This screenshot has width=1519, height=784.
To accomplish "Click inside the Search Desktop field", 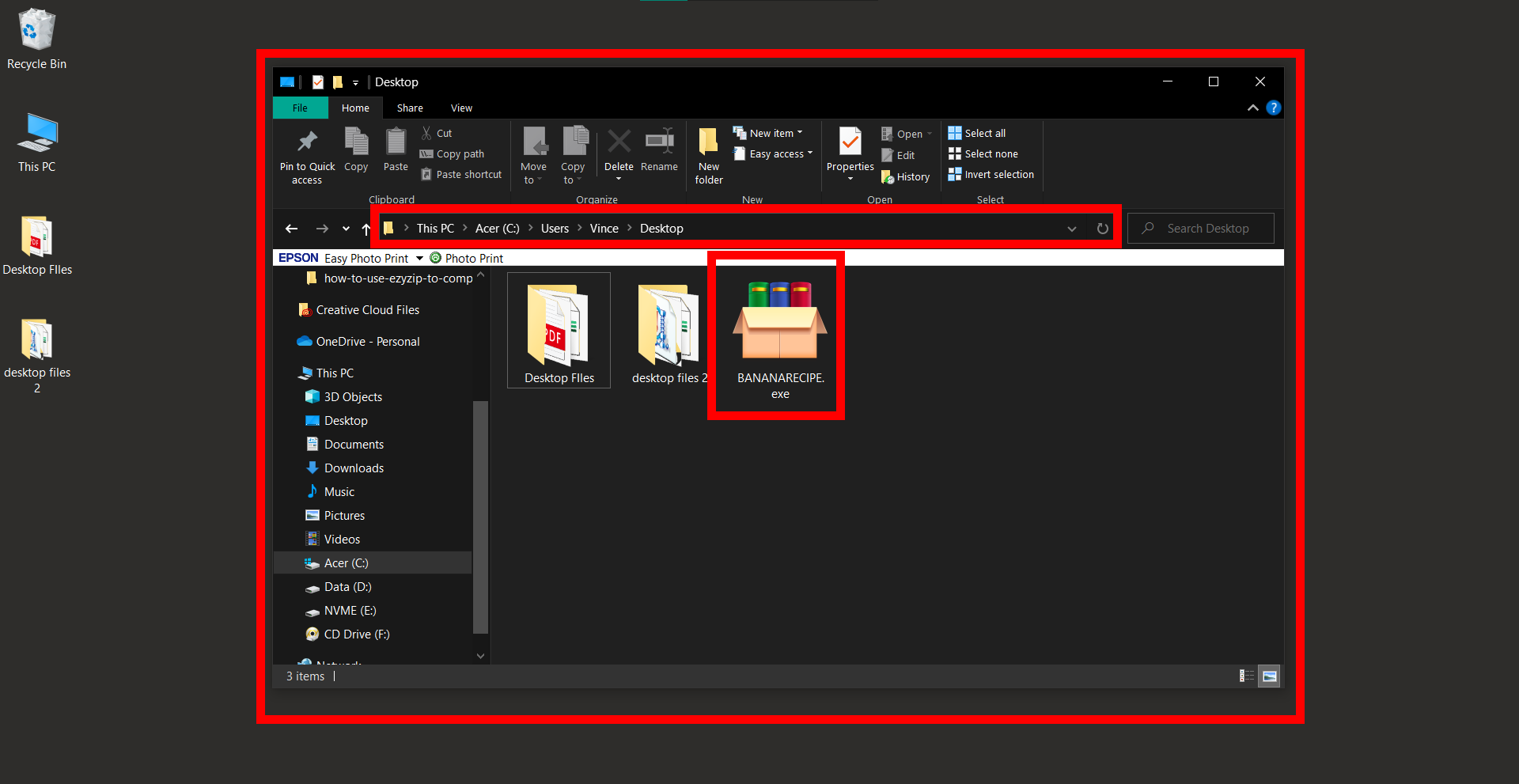I will coord(1201,228).
